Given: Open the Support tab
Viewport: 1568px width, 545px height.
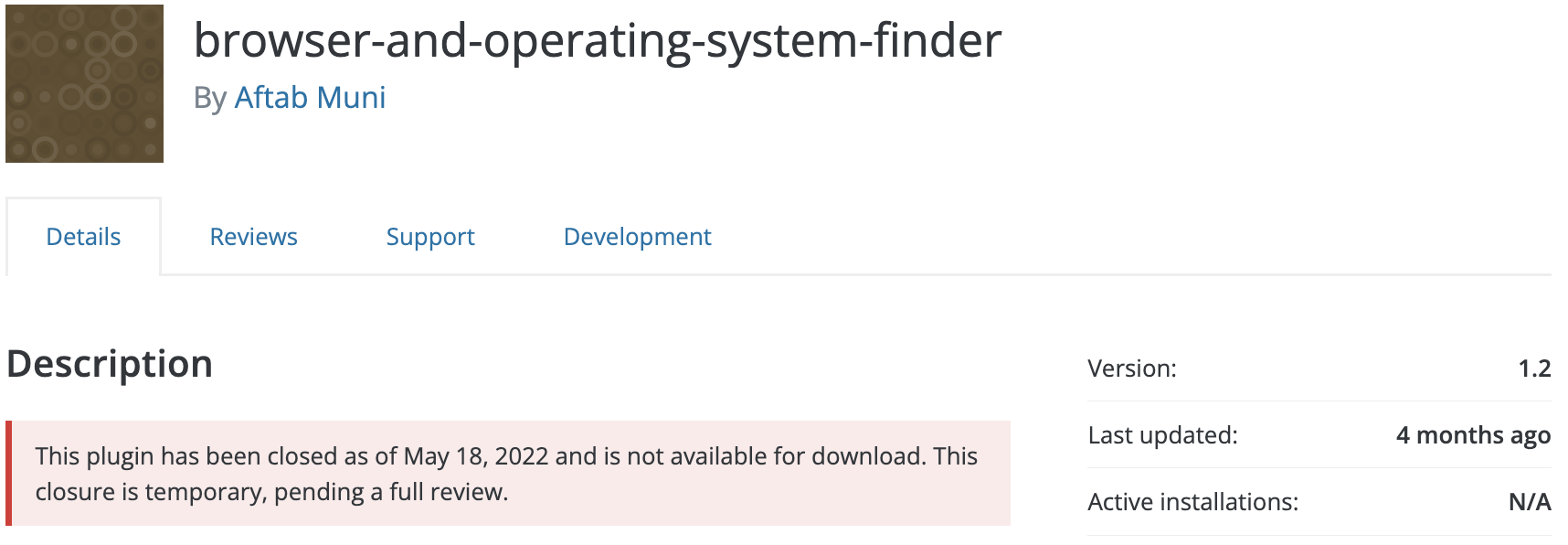Looking at the screenshot, I should (x=430, y=237).
